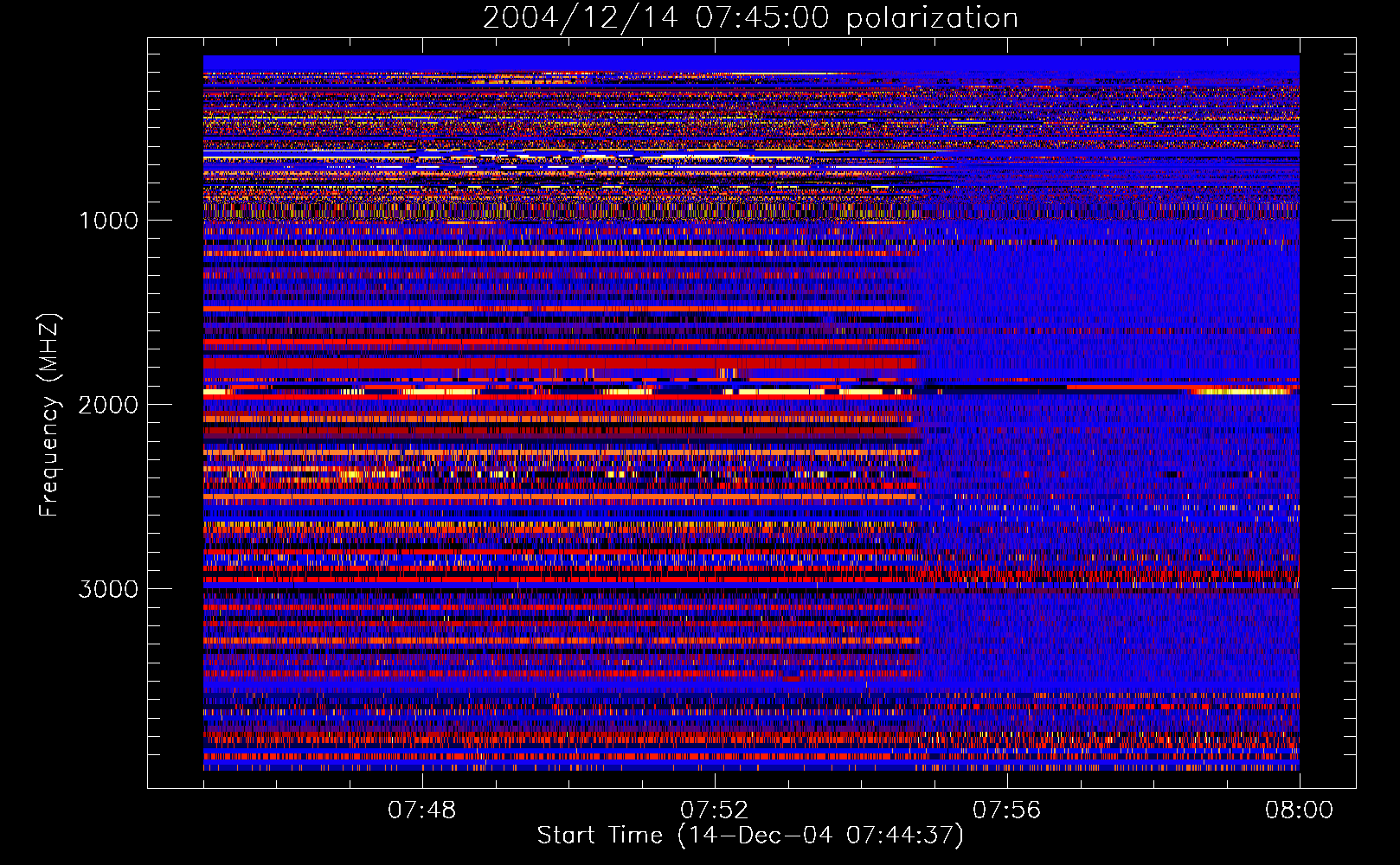The height and width of the screenshot is (865, 1400).
Task: Click the 3000 frequency tick label
Action: (x=108, y=589)
